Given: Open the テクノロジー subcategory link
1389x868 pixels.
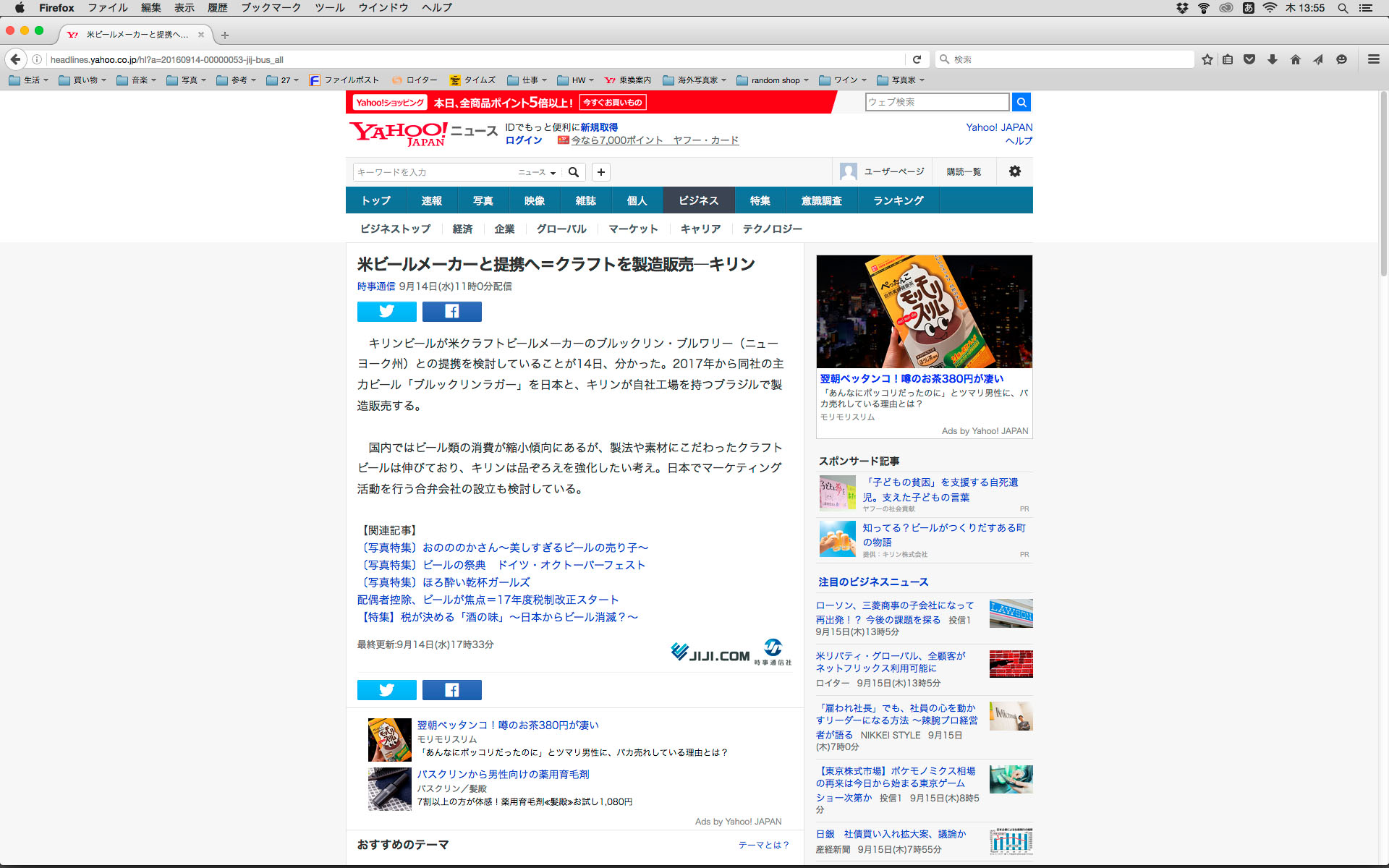Looking at the screenshot, I should pos(772,229).
